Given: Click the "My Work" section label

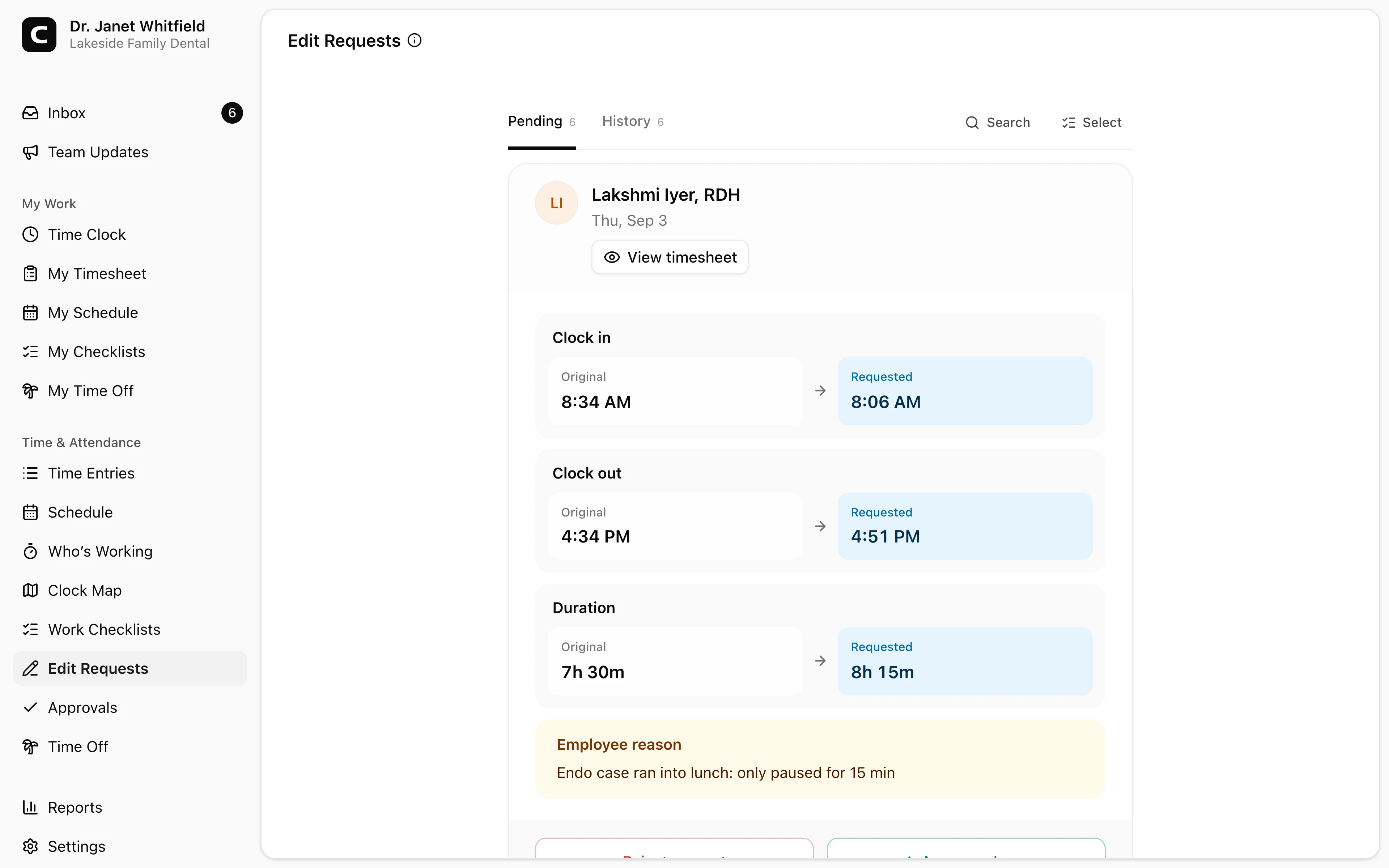Looking at the screenshot, I should pos(49,204).
